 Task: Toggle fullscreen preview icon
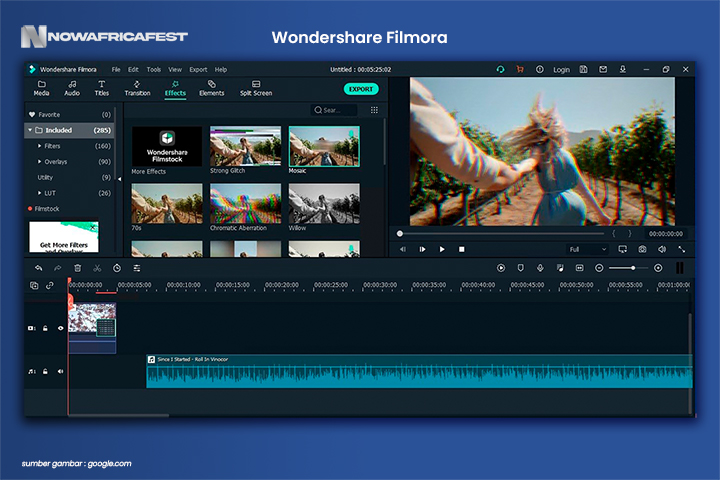682,249
